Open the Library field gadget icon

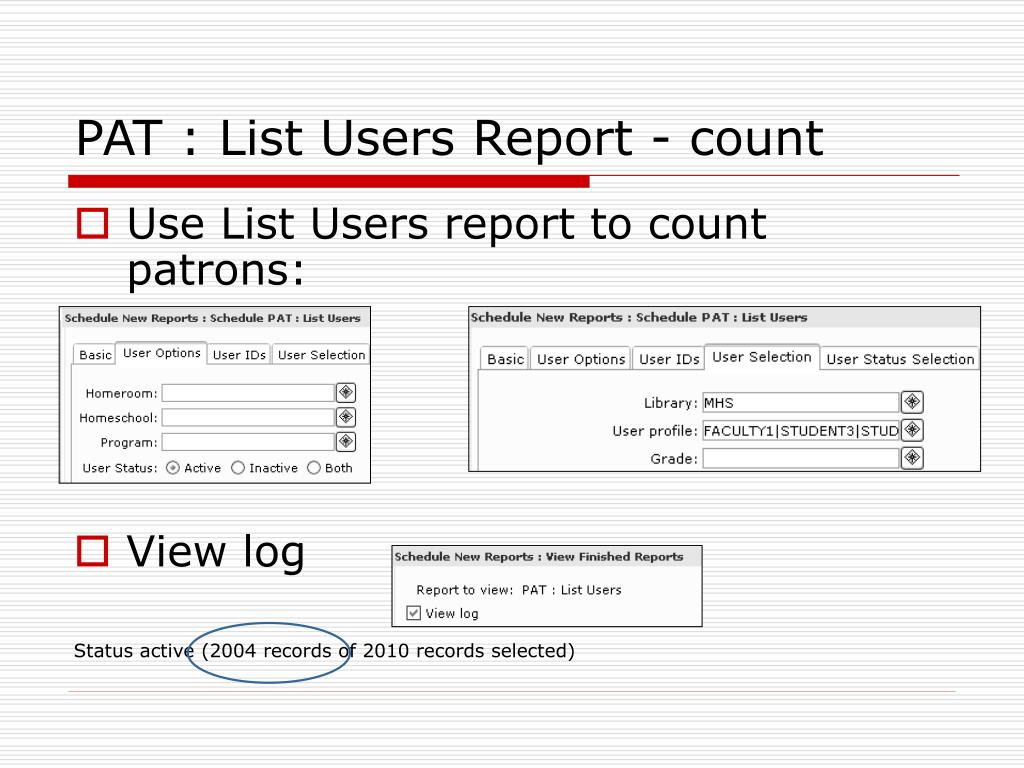click(912, 402)
